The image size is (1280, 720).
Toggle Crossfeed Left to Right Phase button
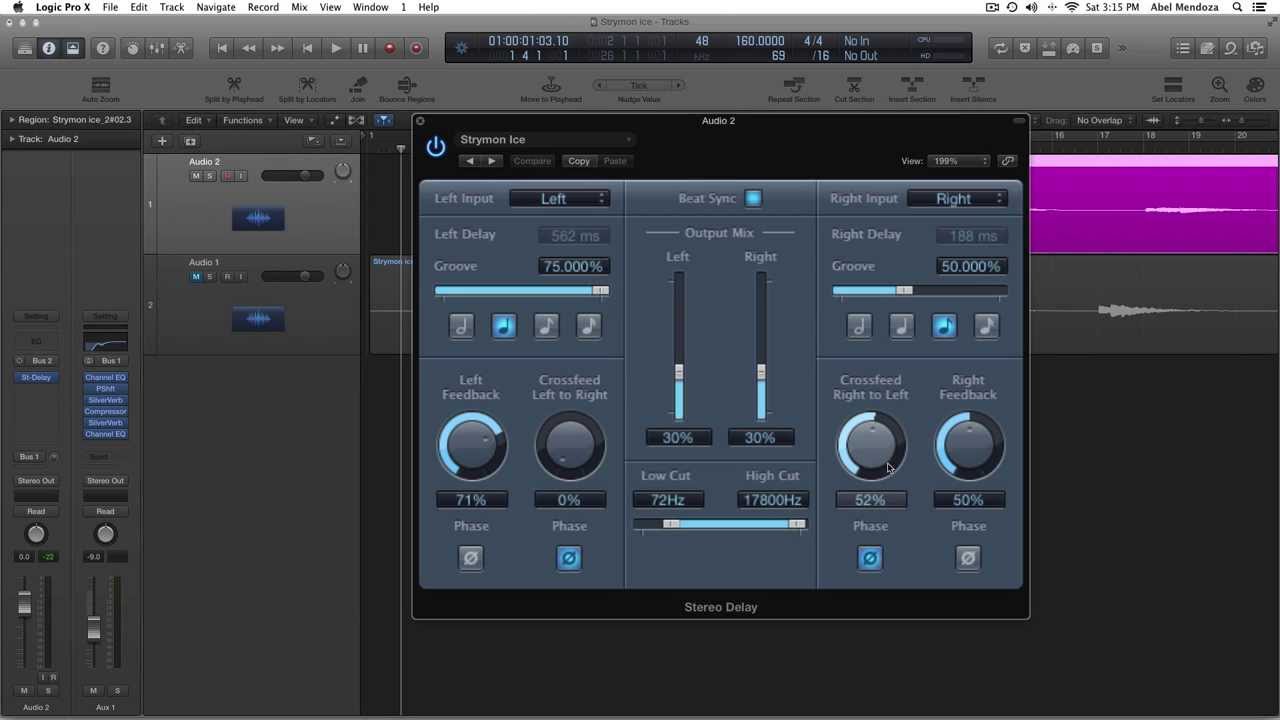coord(568,558)
